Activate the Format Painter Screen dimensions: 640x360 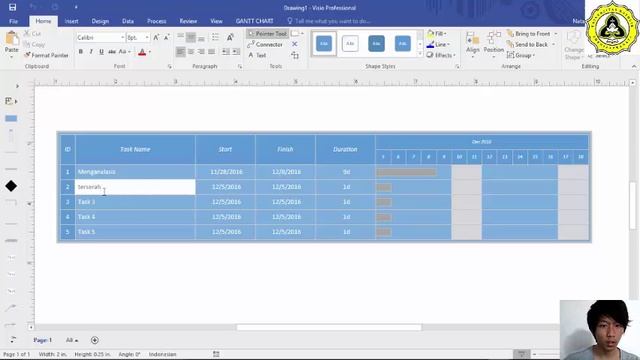(46, 55)
